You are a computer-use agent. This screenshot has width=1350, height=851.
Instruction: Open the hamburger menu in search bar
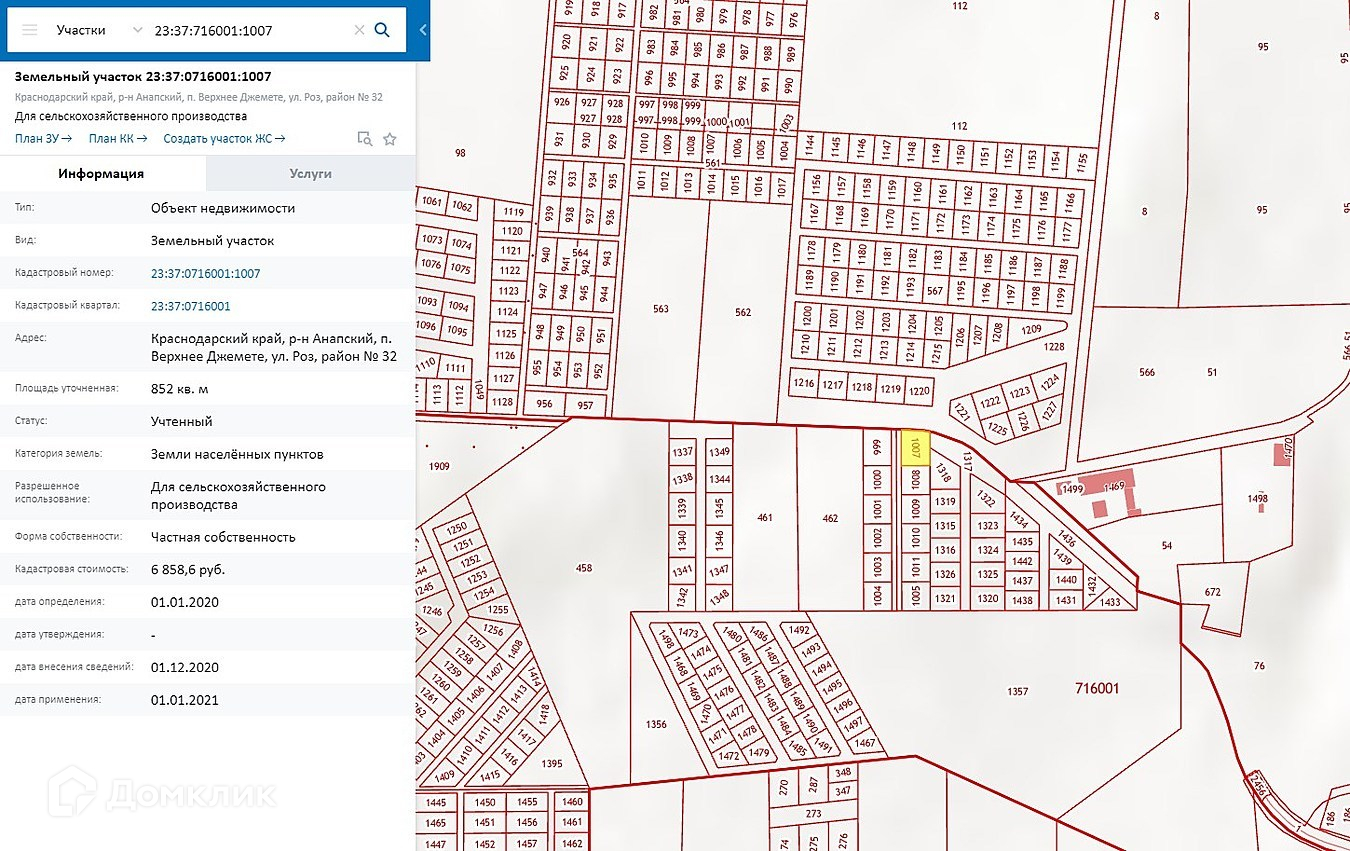[30, 30]
